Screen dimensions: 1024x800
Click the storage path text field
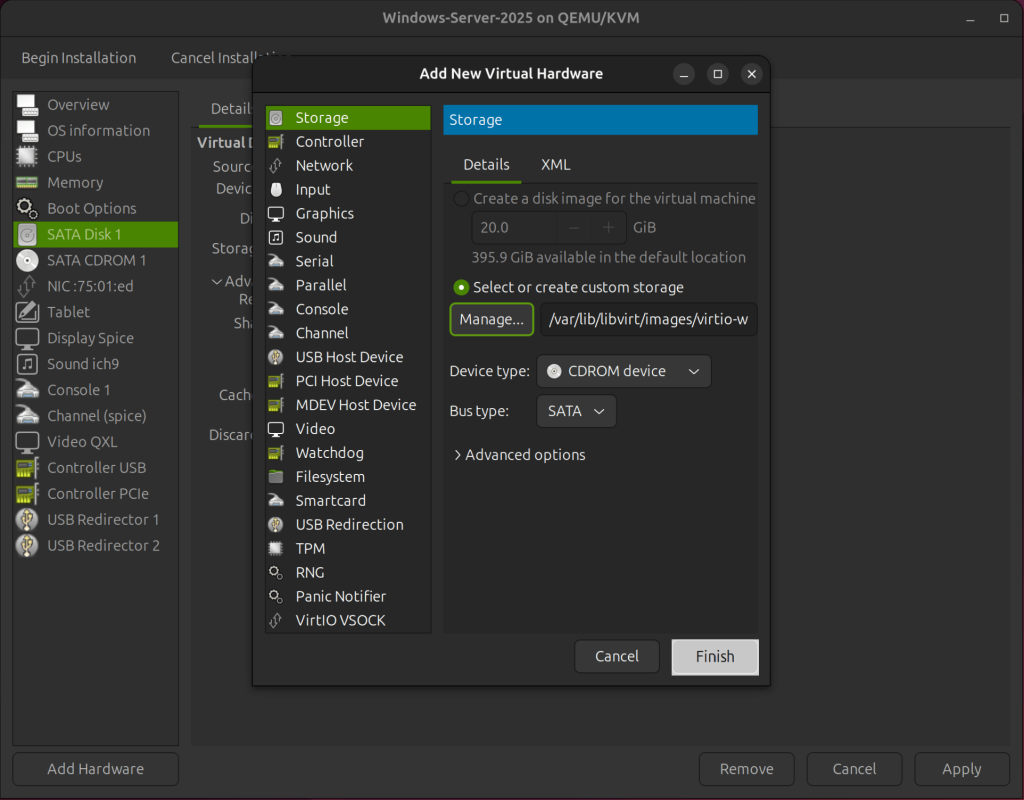click(x=648, y=319)
